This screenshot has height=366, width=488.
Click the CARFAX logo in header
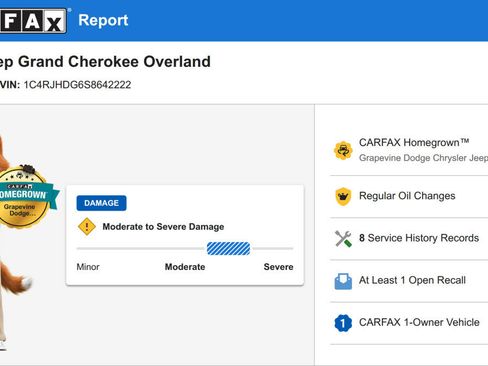point(33,21)
